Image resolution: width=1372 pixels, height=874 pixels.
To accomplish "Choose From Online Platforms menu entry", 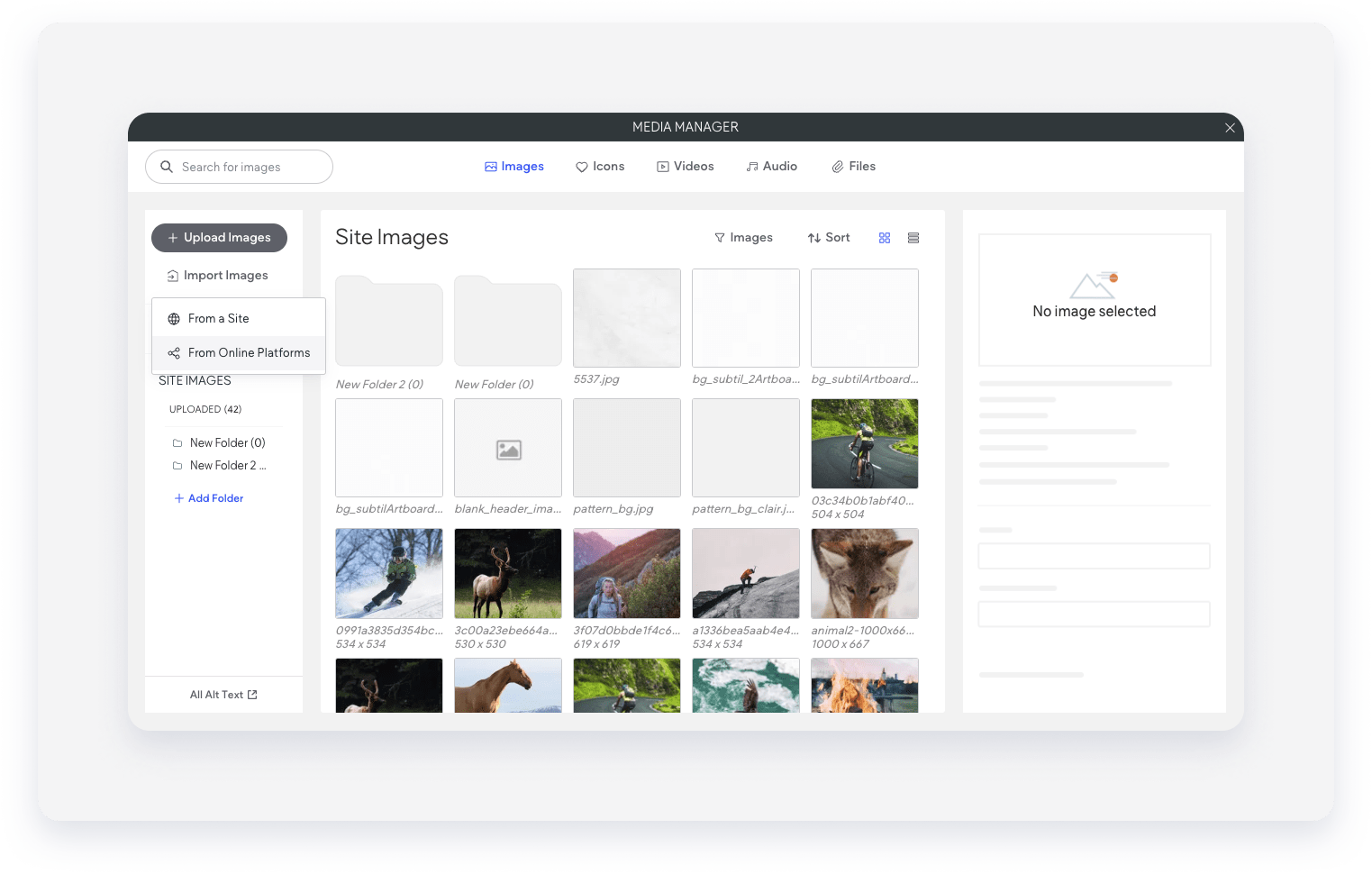I will pos(239,353).
